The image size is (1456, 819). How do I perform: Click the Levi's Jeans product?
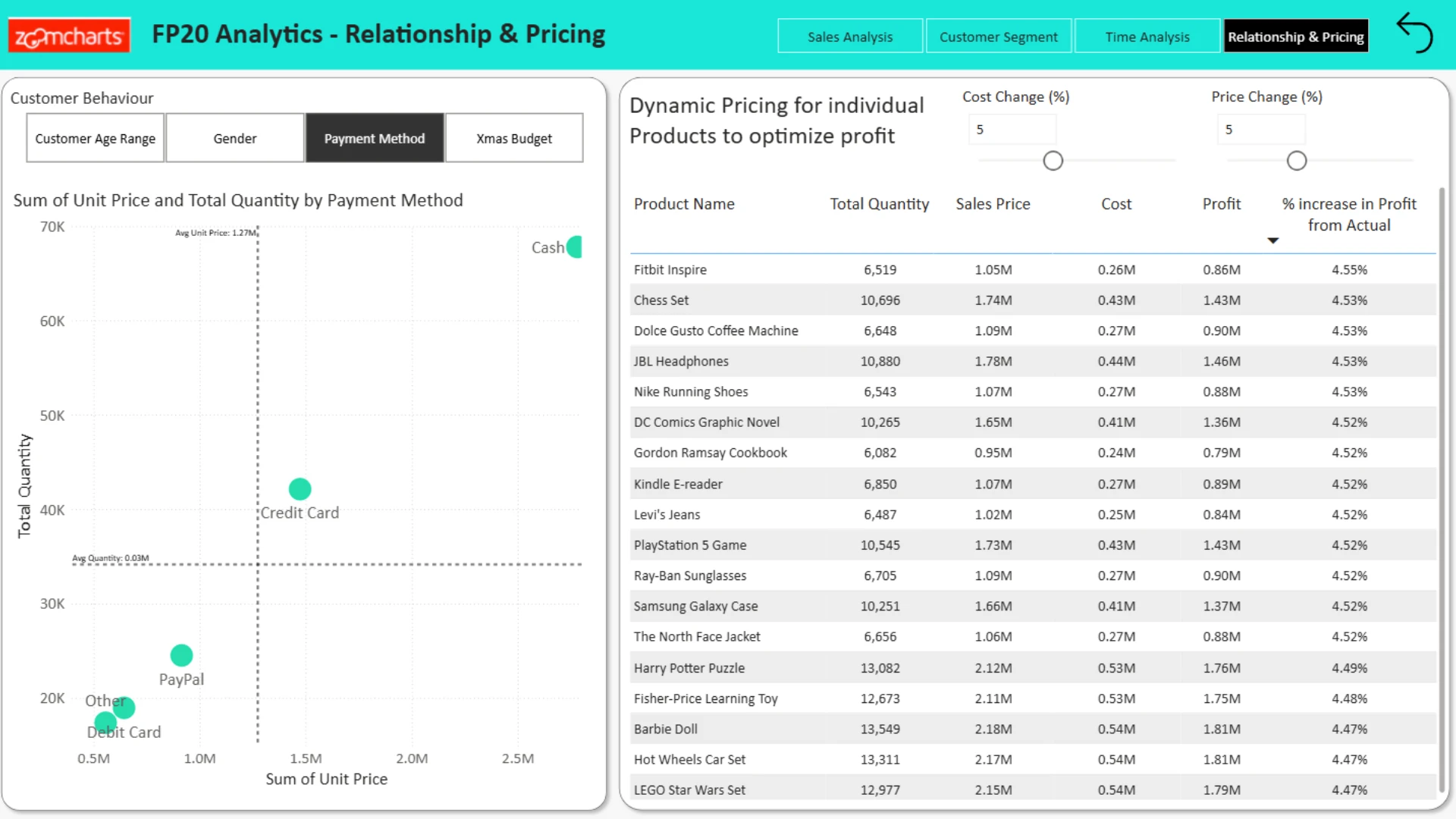(x=1033, y=514)
